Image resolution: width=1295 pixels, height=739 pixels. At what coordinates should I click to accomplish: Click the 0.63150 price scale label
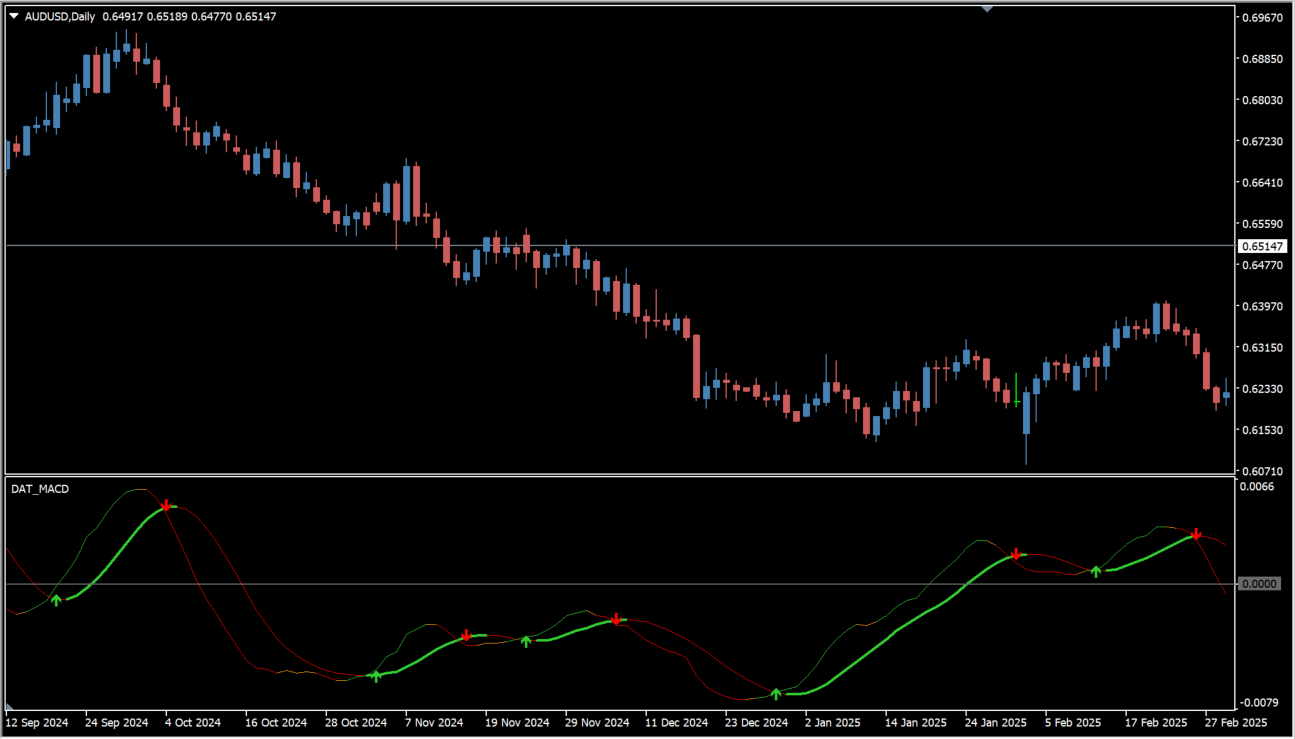point(1263,348)
